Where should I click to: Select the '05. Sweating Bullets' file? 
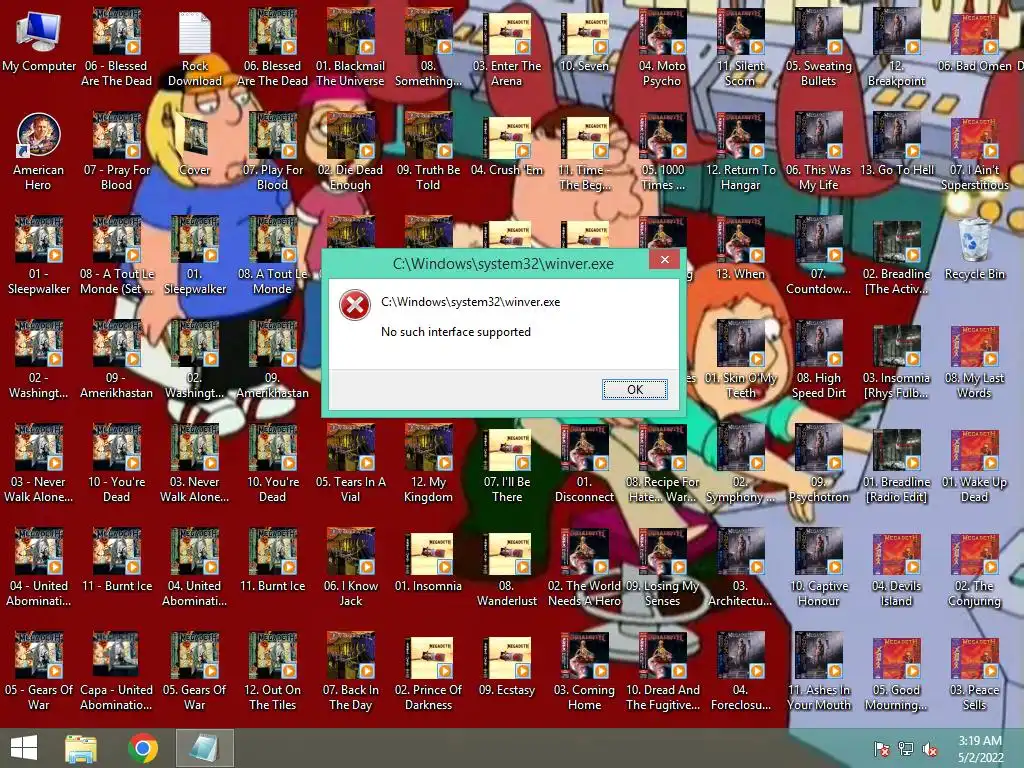[x=818, y=49]
